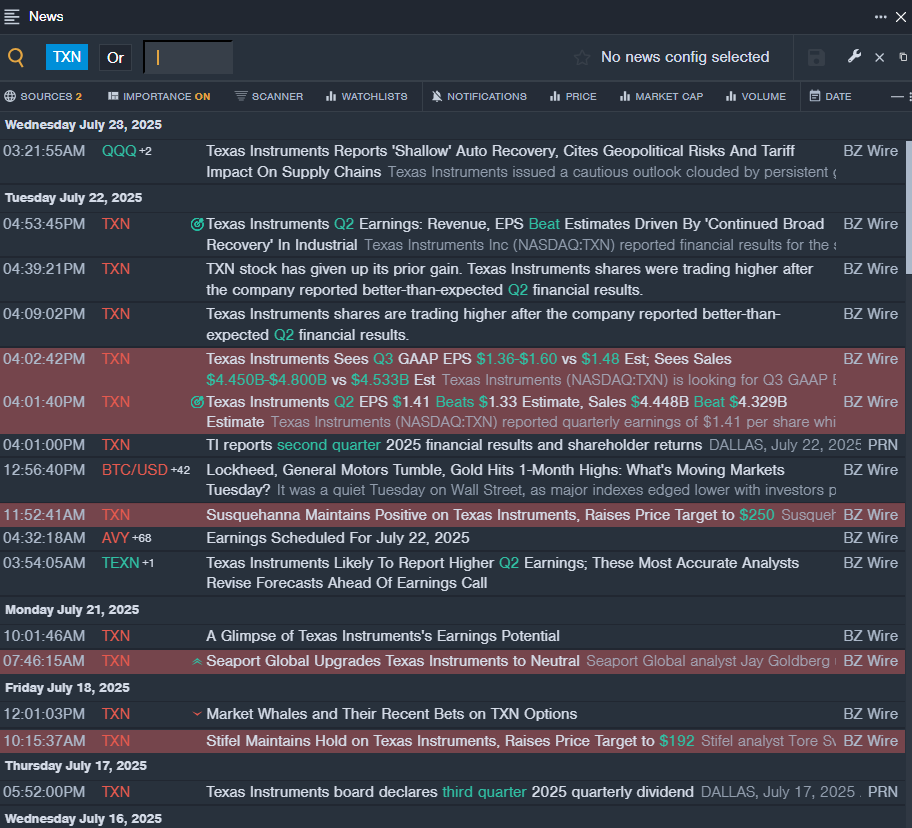
Task: Click the 'Thursday July 17, 2025' date header
Action: coord(76,766)
